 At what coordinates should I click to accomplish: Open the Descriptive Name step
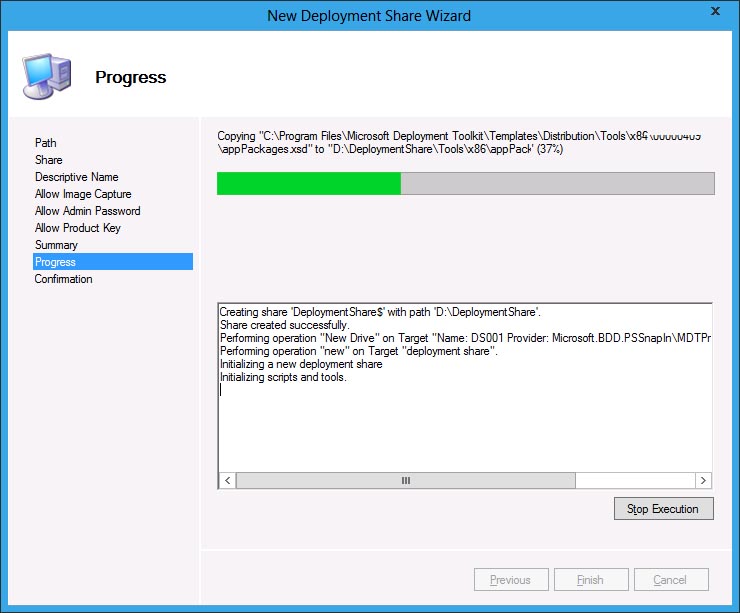pos(77,177)
